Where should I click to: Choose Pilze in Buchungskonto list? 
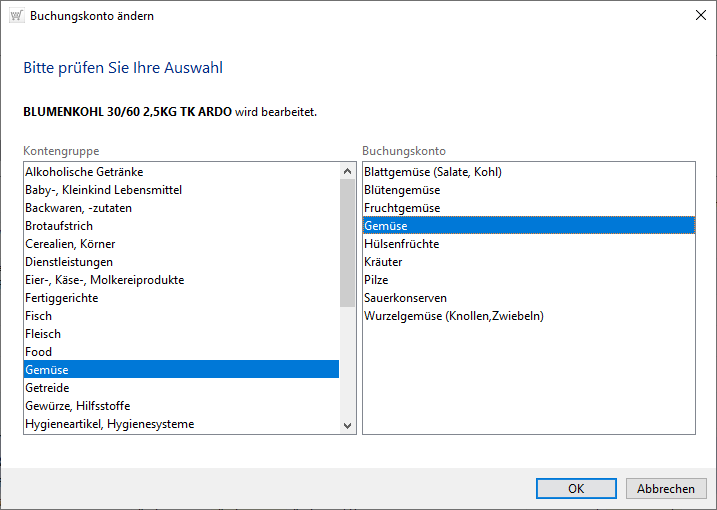click(x=376, y=280)
